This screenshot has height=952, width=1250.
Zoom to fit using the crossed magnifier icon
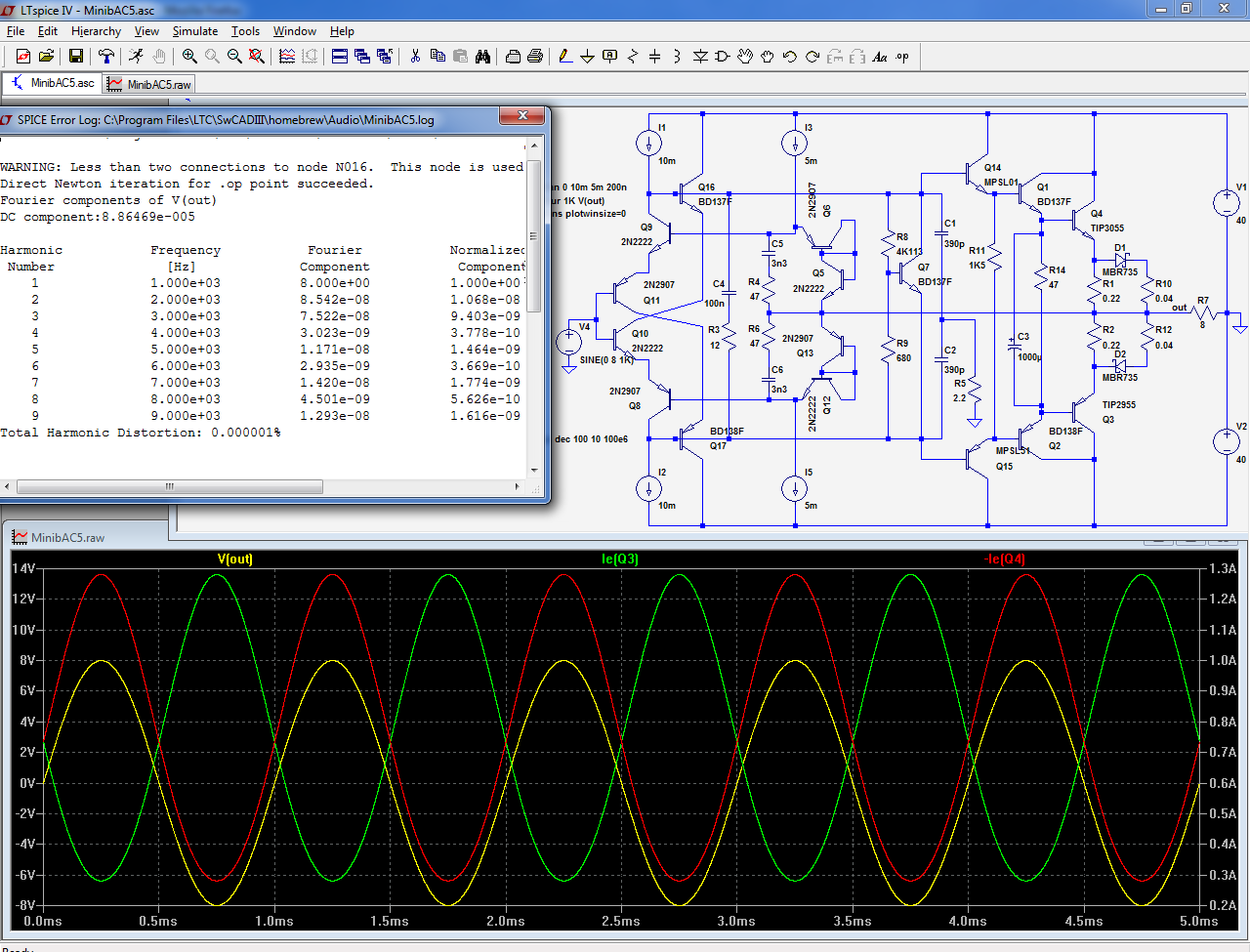[257, 57]
